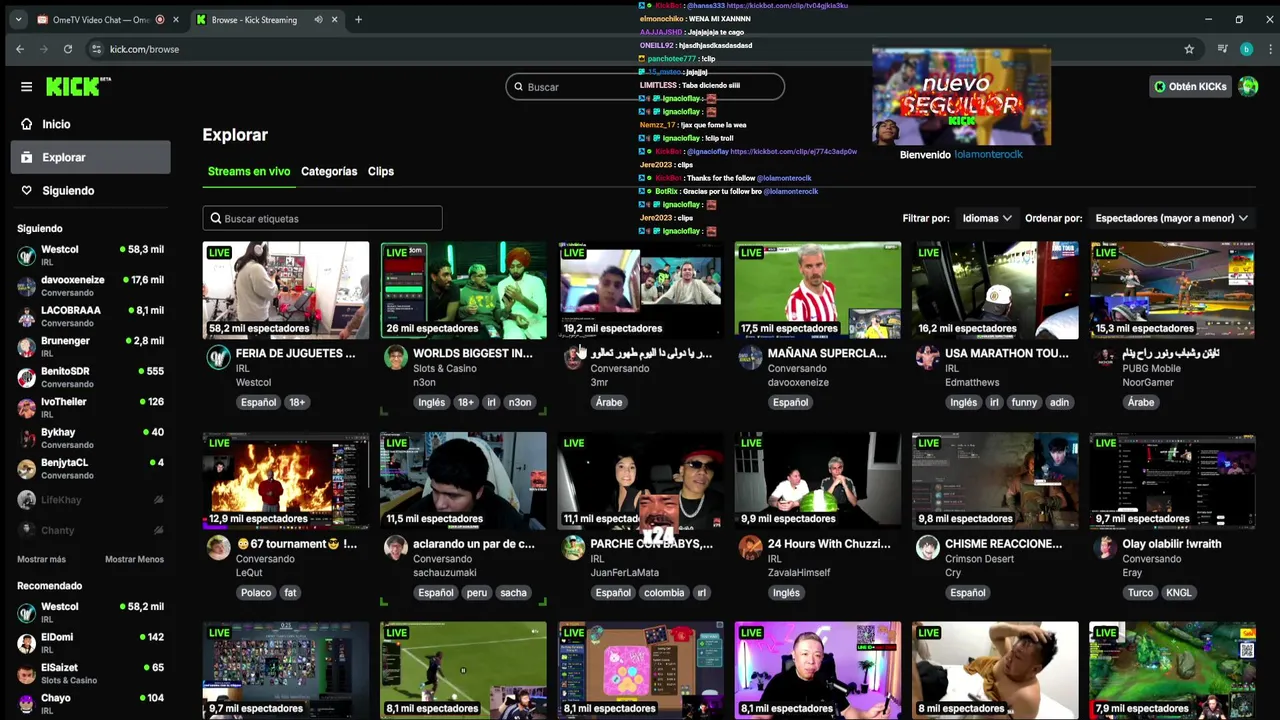Viewport: 1280px width, 720px height.
Task: Click the Bykhay avatar in sidebar
Action: click(27, 438)
